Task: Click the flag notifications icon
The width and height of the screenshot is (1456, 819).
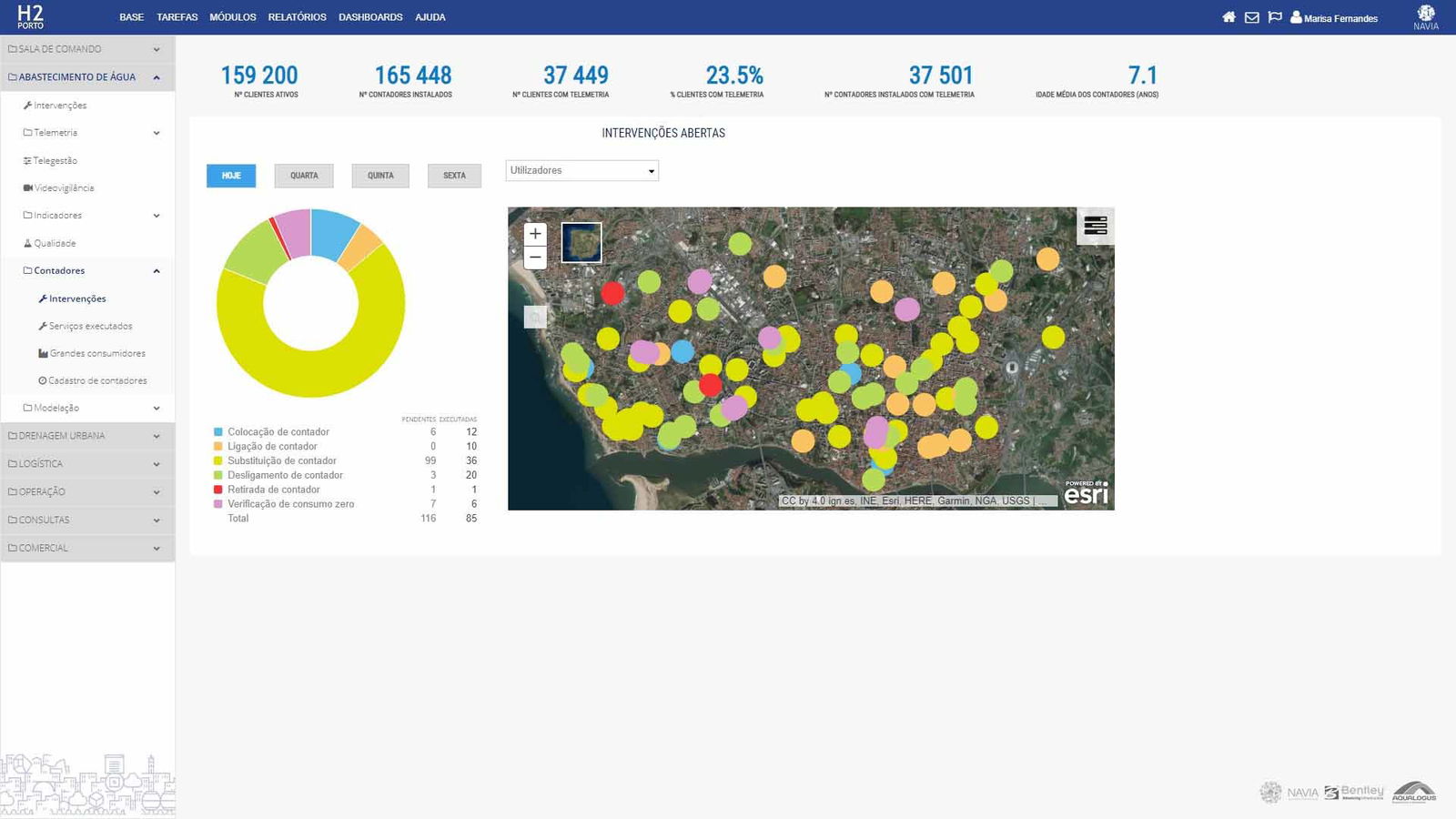Action: (1275, 17)
